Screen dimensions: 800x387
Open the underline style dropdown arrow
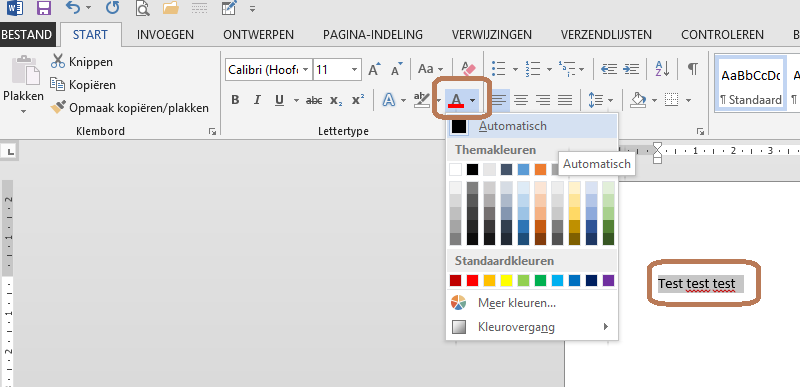click(296, 100)
